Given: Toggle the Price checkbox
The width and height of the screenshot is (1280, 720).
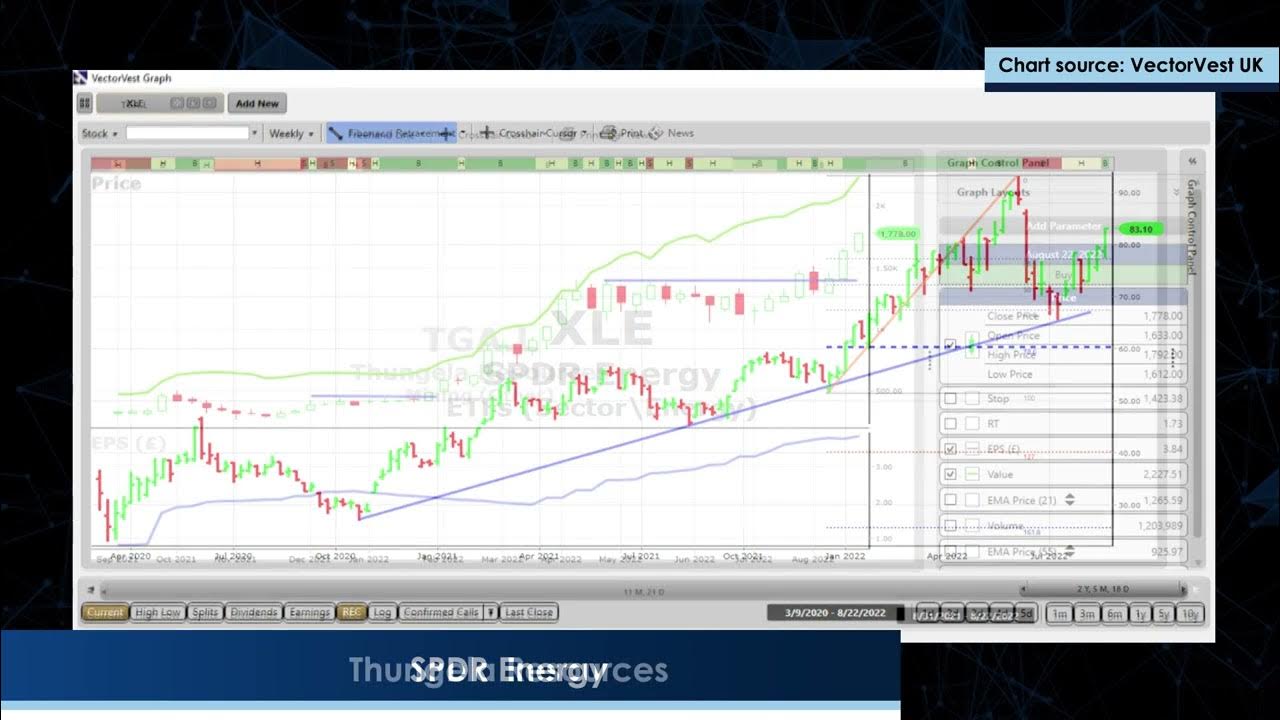Looking at the screenshot, I should pyautogui.click(x=950, y=345).
